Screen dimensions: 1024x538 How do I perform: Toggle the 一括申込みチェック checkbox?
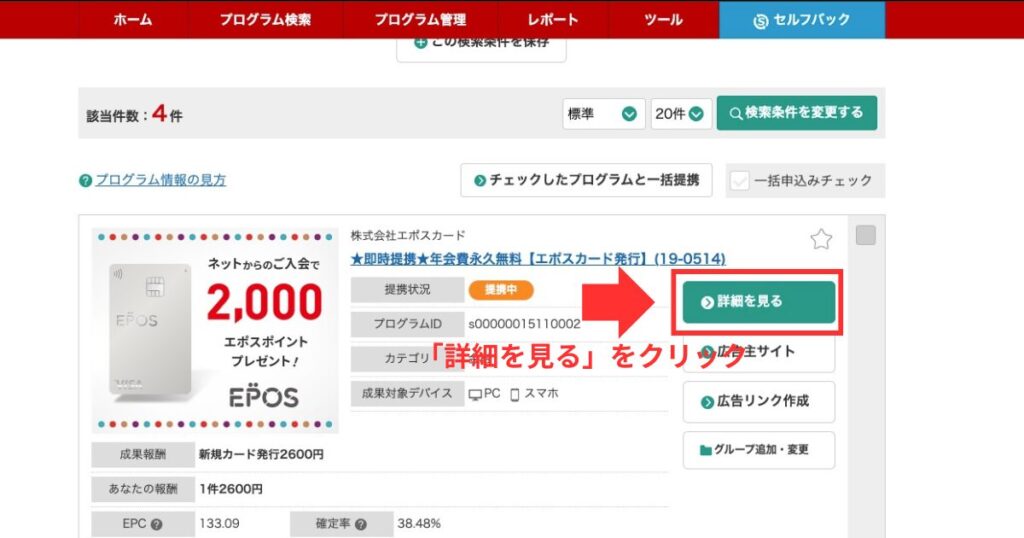coord(739,181)
